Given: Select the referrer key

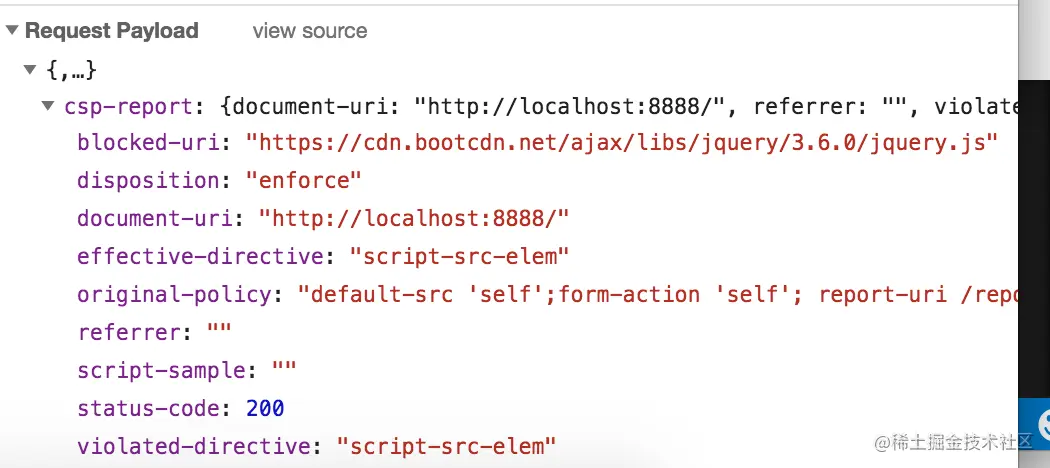Looking at the screenshot, I should point(129,333).
